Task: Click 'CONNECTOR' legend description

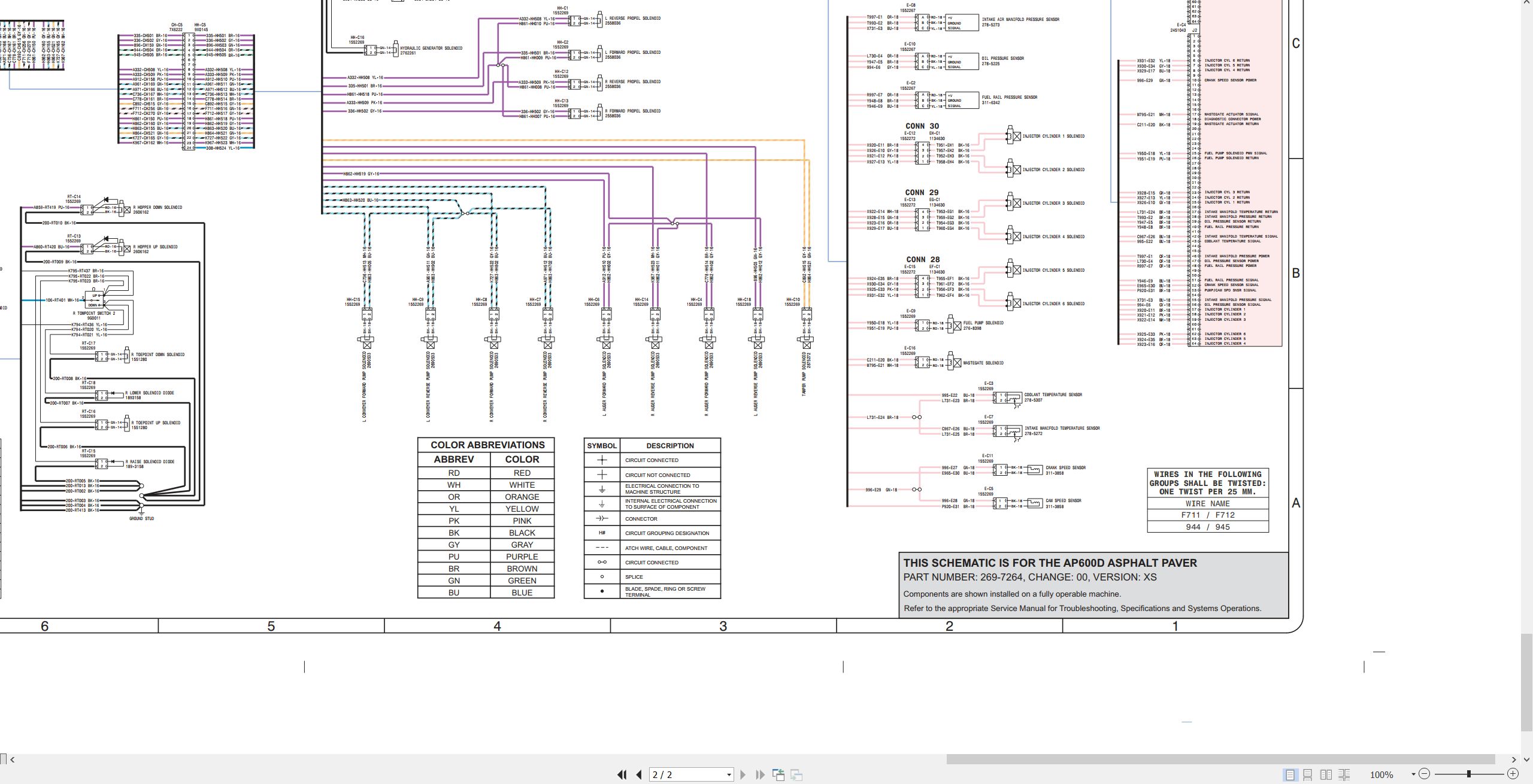Action: [x=641, y=519]
